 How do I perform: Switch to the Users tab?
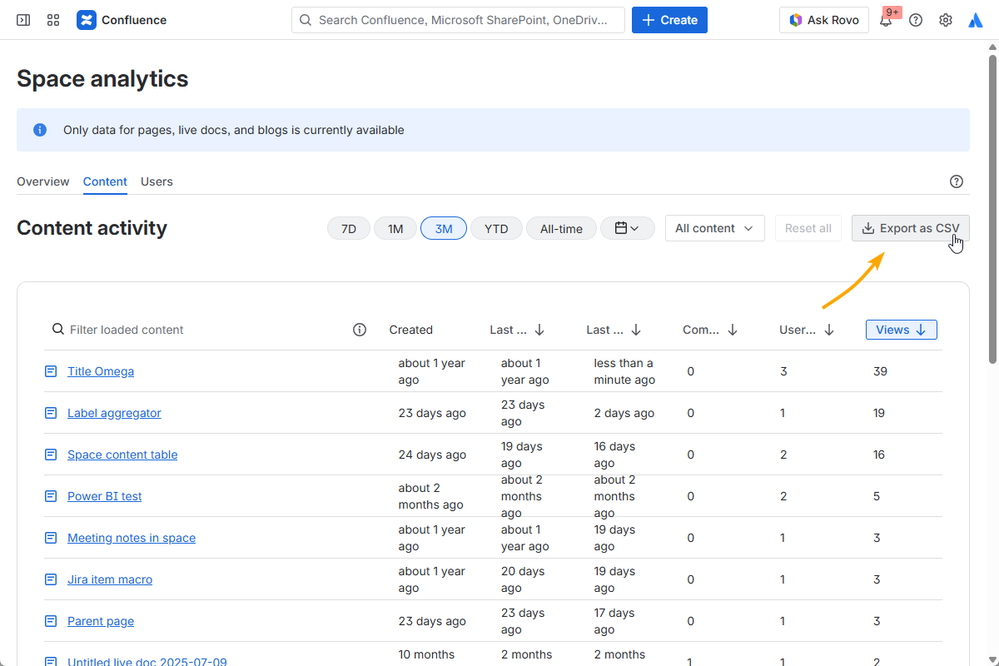tap(157, 182)
